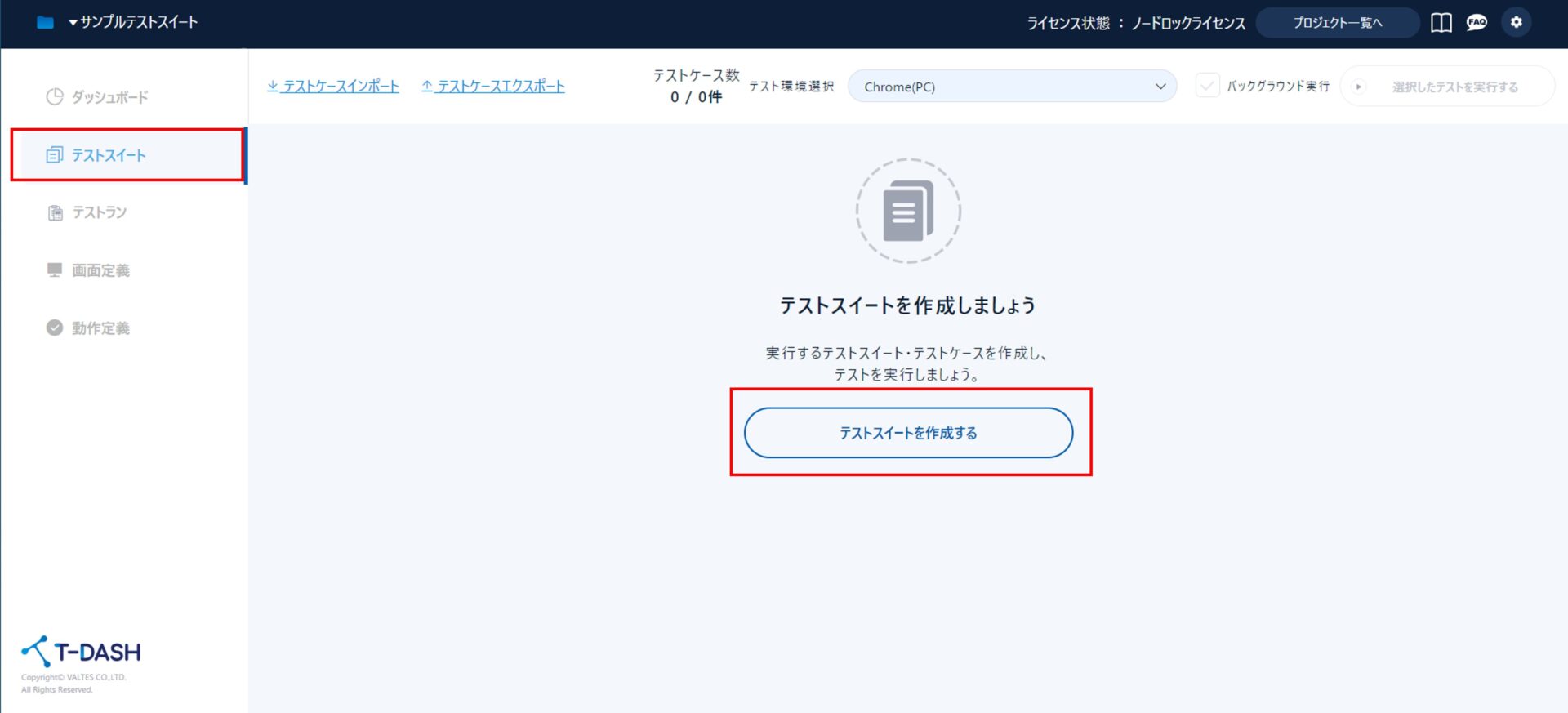Open the Chrome(PC) test environment dropdown

(1011, 87)
